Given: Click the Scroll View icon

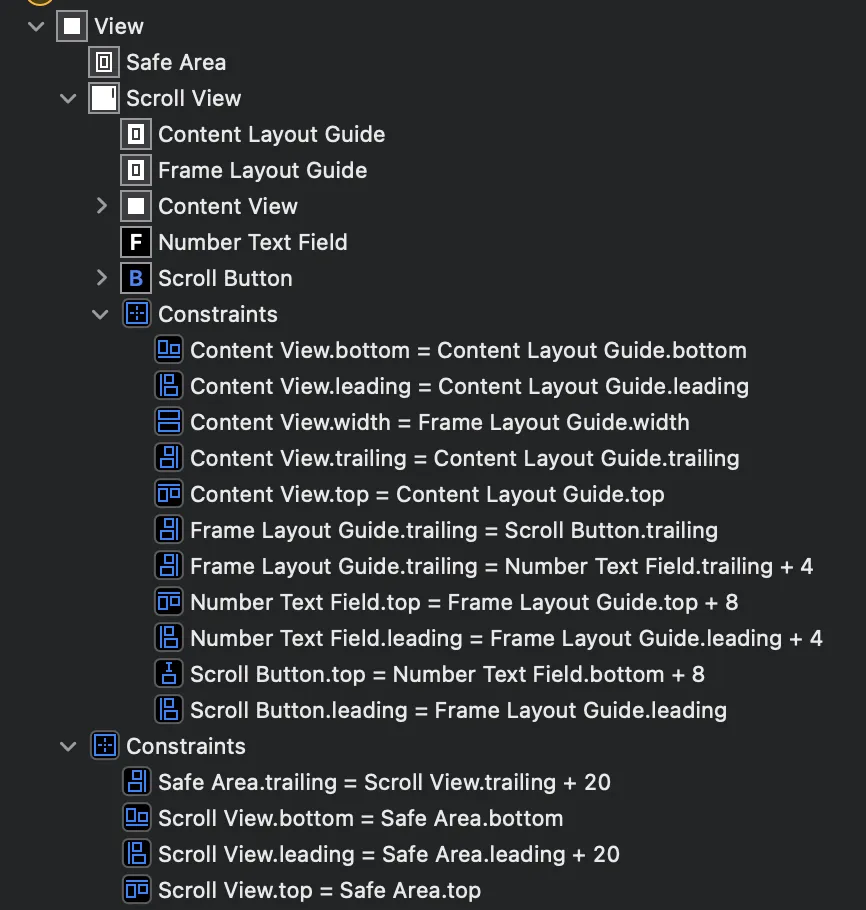Looking at the screenshot, I should [104, 98].
